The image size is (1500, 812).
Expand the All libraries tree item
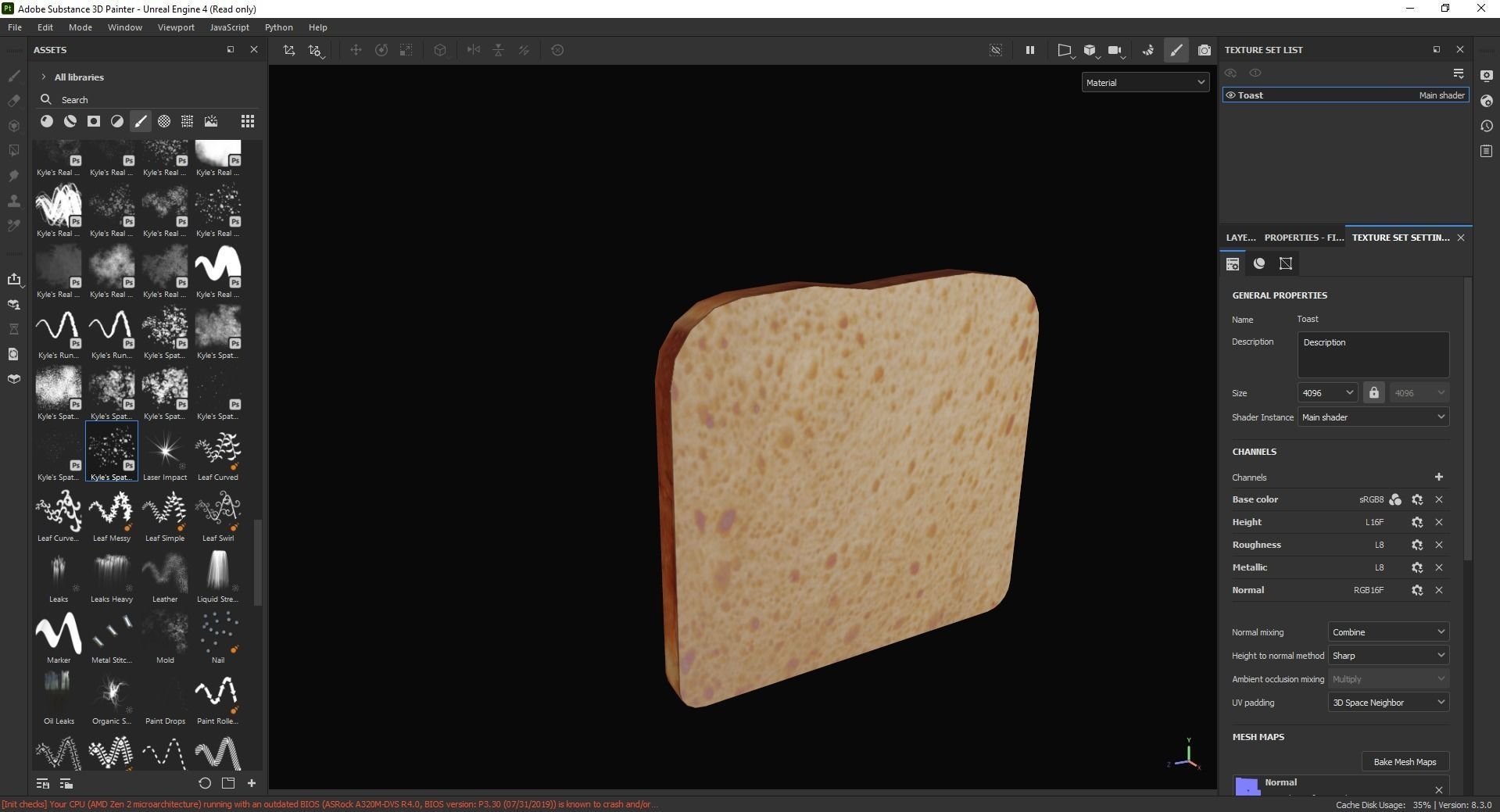click(x=45, y=77)
